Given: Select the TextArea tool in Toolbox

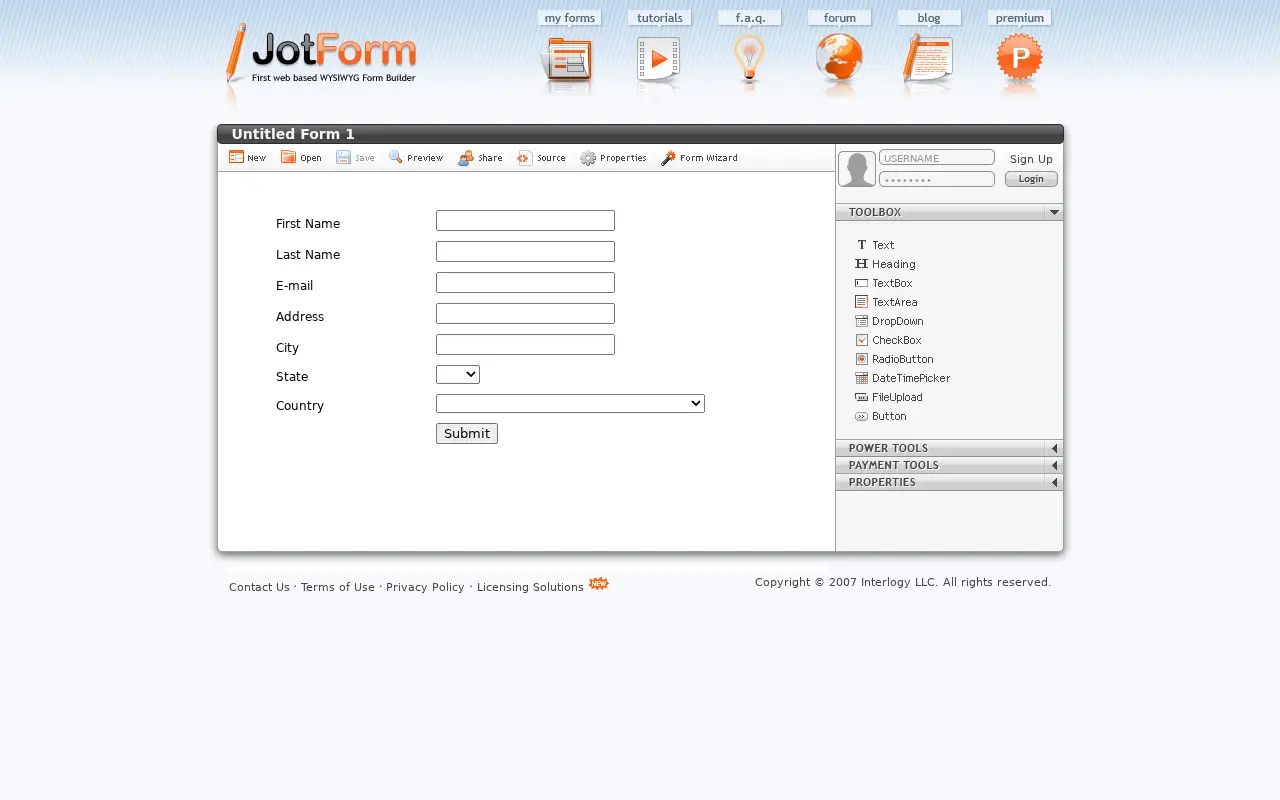Looking at the screenshot, I should [886, 302].
